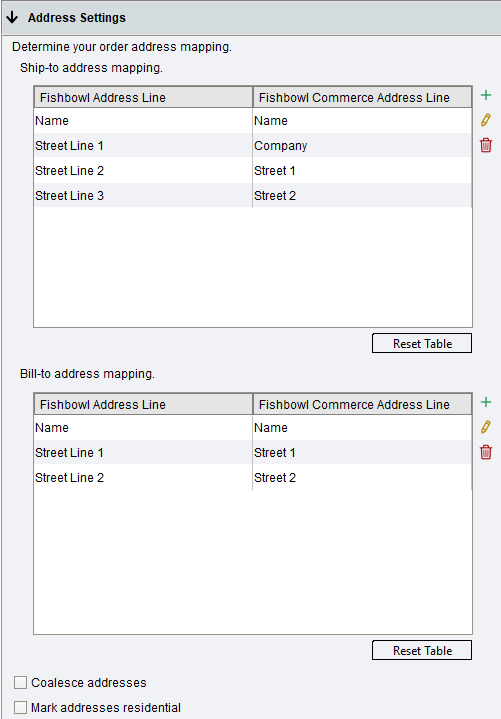The height and width of the screenshot is (719, 501).
Task: Click the Name commerce cell in Bill-to table
Action: [x=362, y=428]
